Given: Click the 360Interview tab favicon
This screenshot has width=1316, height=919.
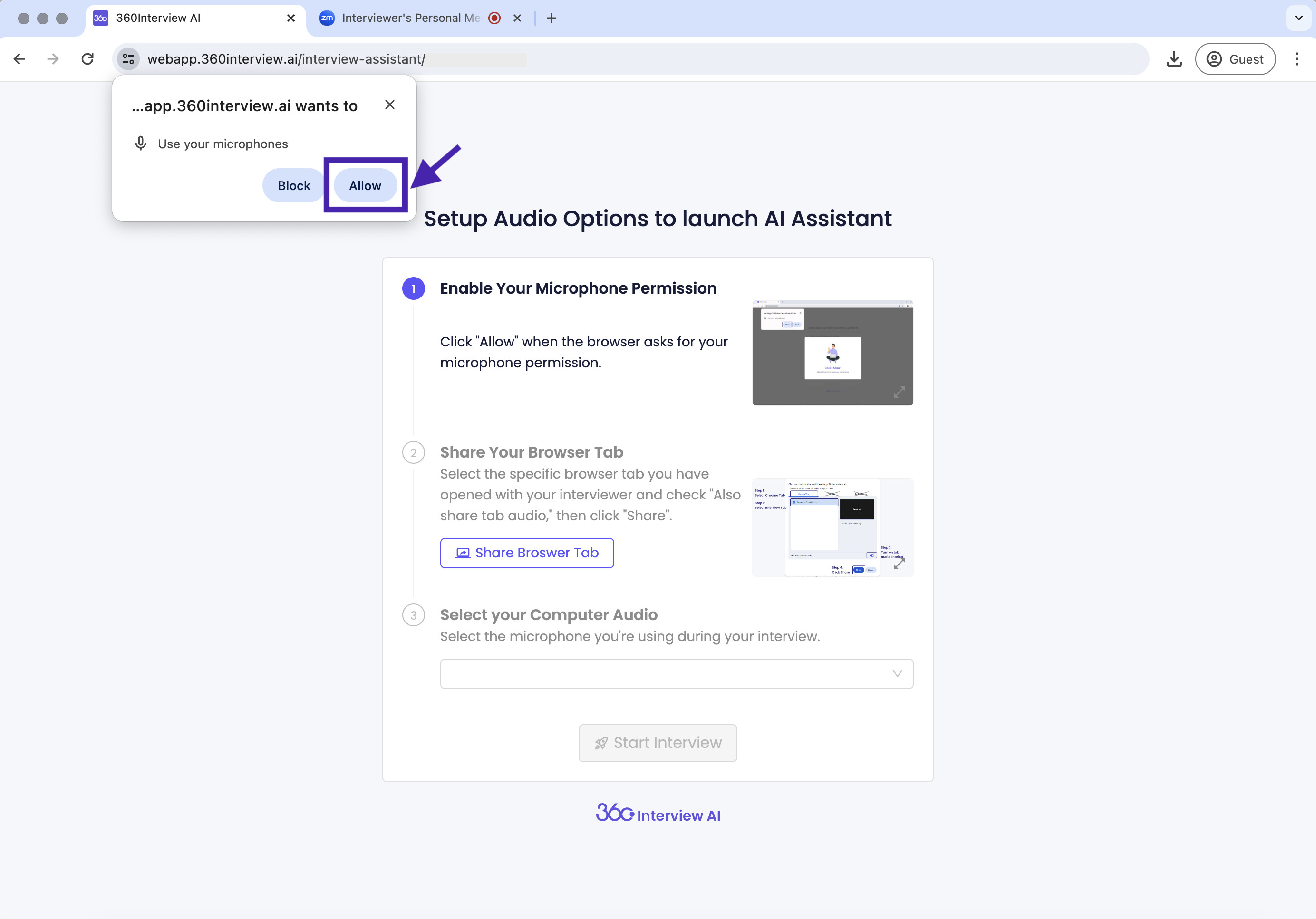Looking at the screenshot, I should [x=100, y=19].
